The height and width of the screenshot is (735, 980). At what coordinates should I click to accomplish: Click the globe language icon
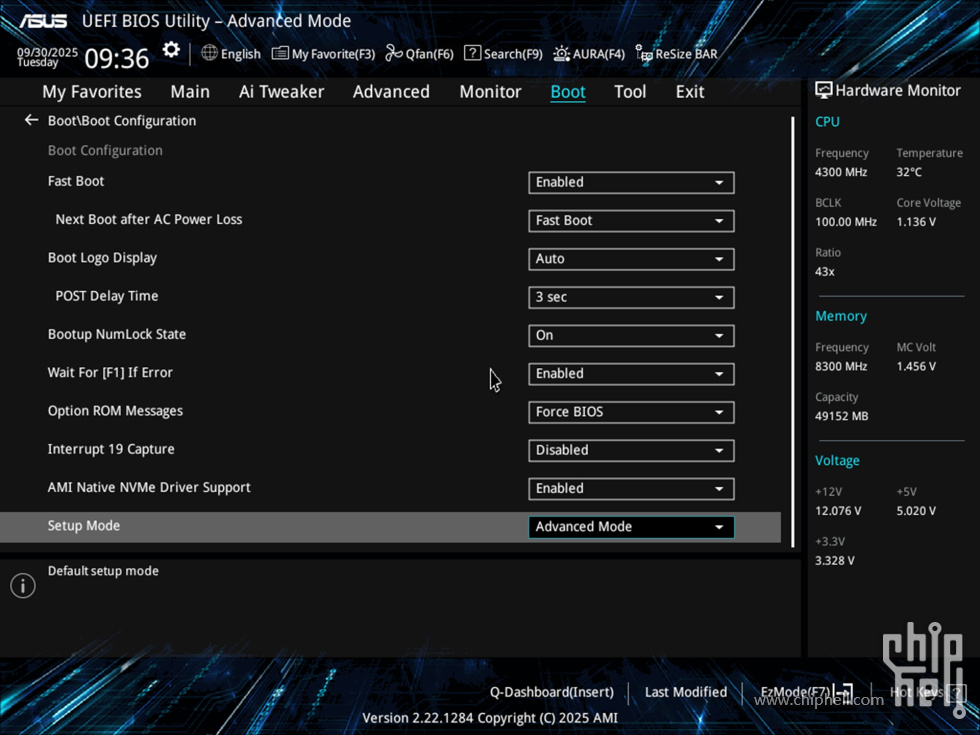tap(209, 53)
